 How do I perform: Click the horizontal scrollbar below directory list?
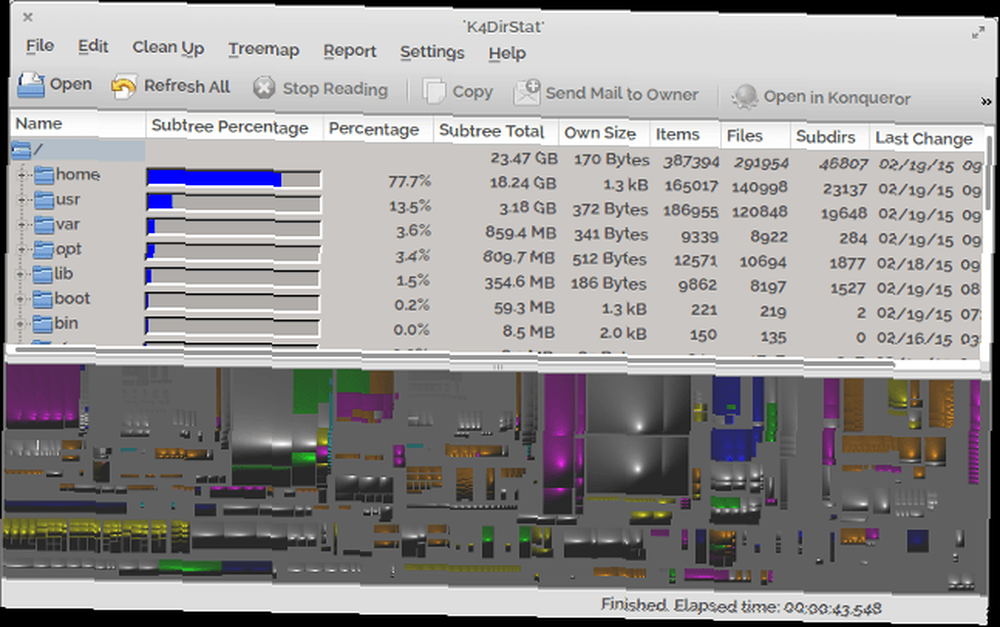pyautogui.click(x=453, y=355)
